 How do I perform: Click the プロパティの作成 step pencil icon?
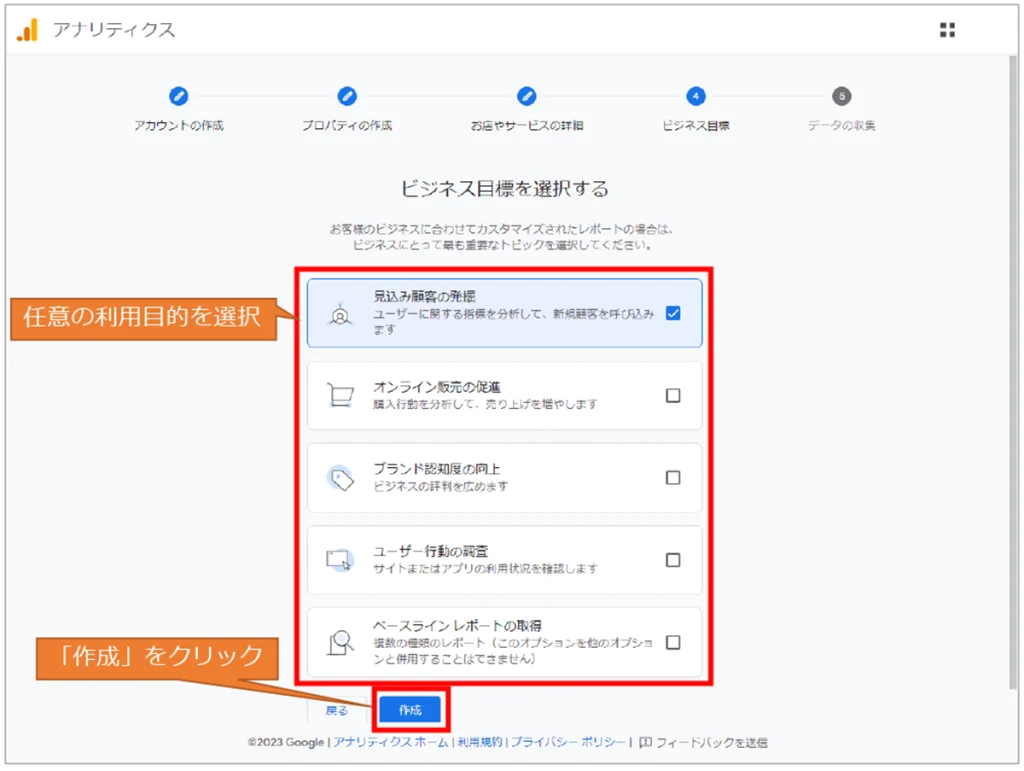click(347, 96)
